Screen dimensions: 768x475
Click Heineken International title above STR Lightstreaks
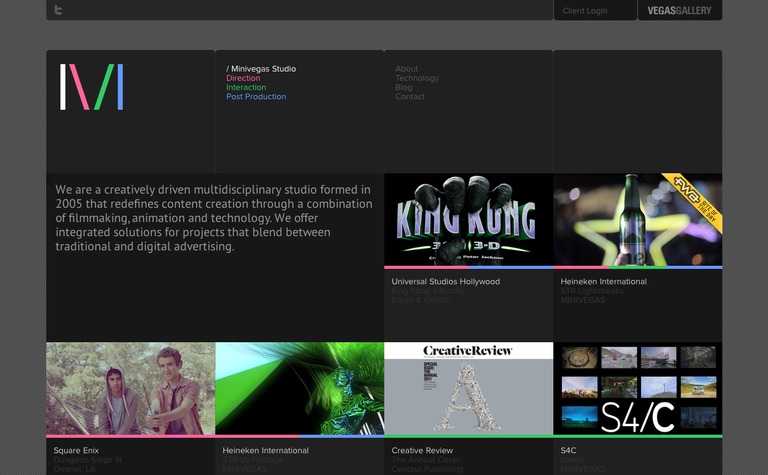[x=603, y=282]
